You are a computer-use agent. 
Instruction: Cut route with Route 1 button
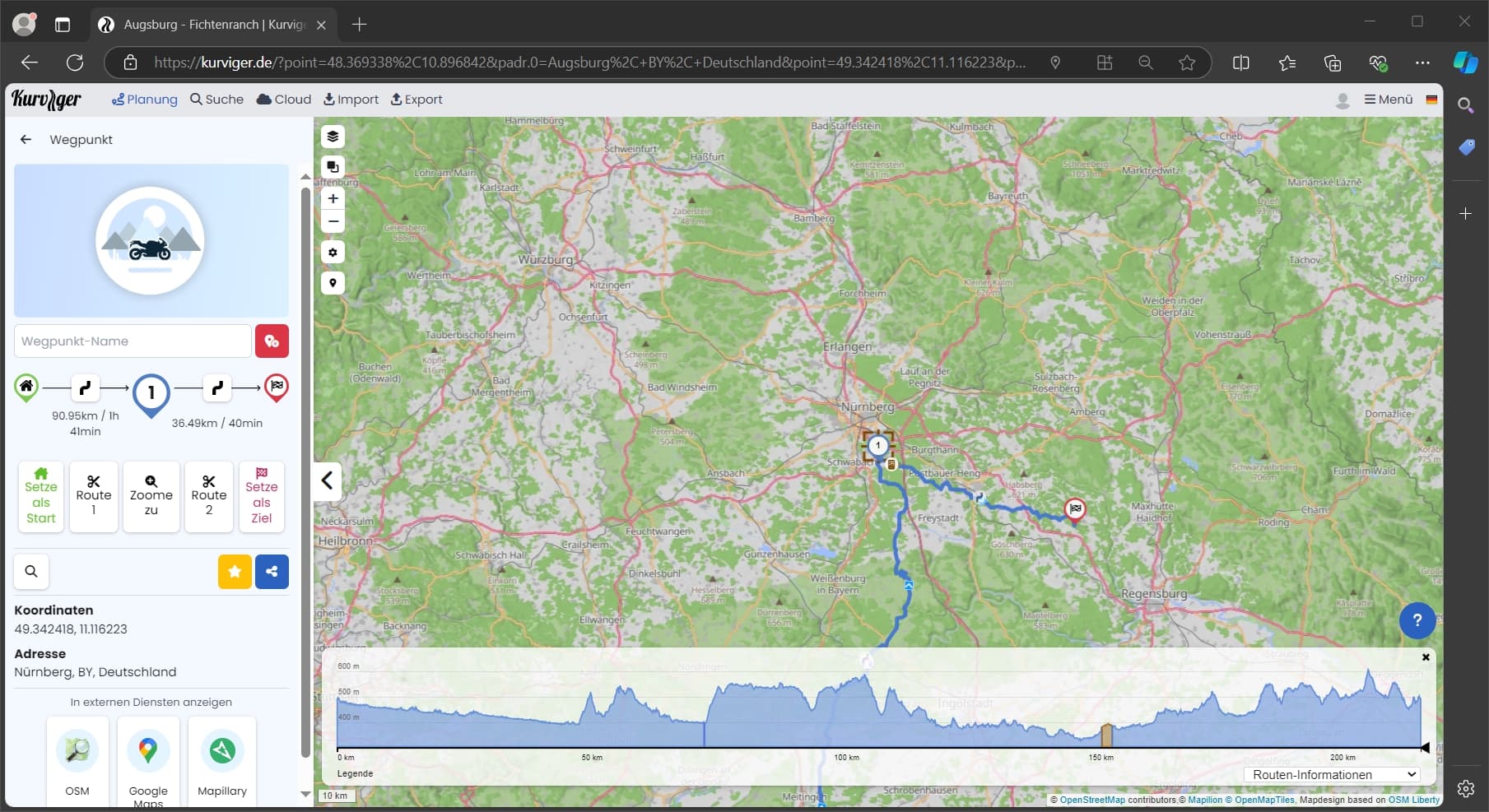tap(93, 496)
